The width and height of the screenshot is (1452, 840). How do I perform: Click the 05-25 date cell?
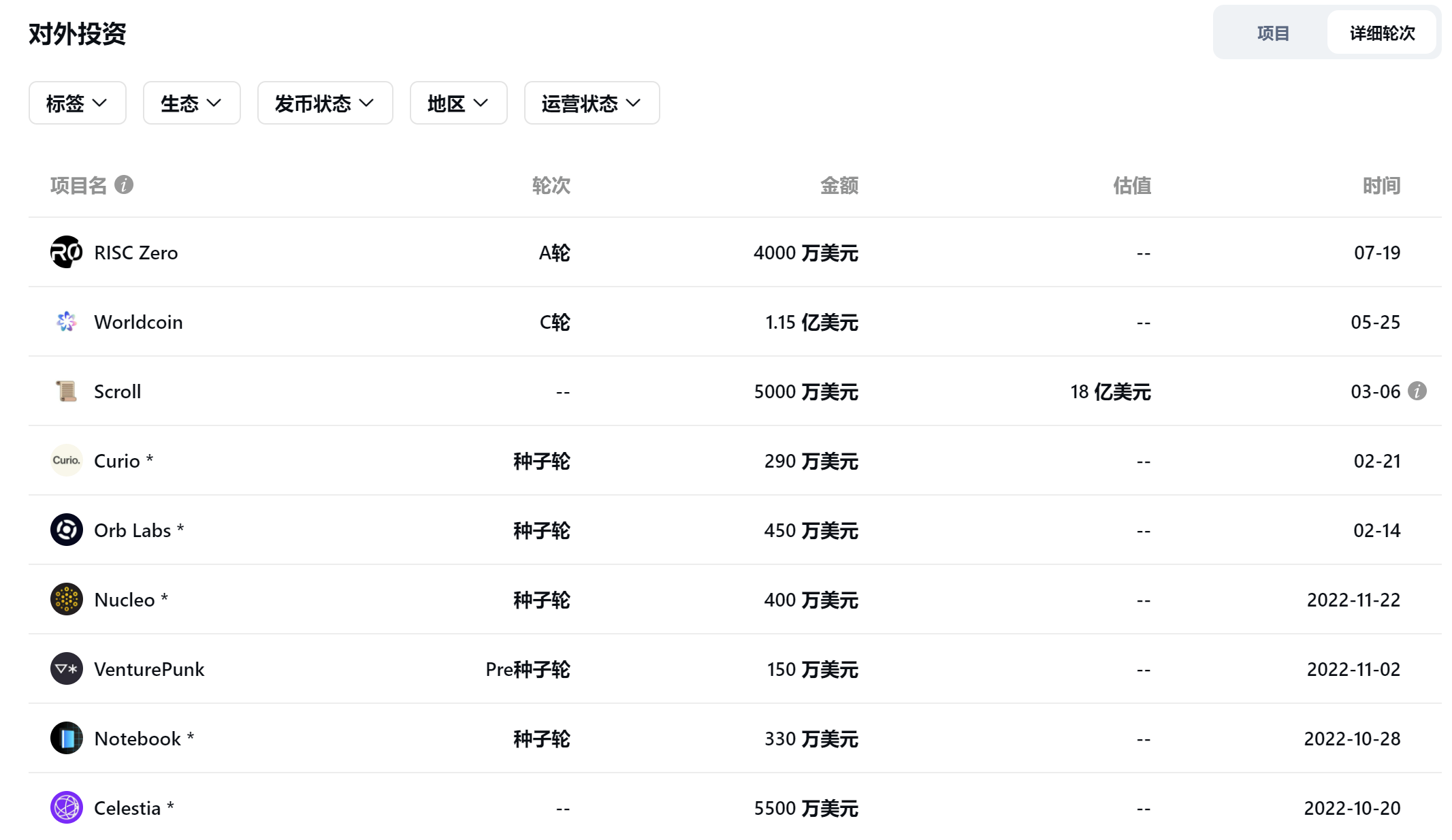coord(1376,323)
